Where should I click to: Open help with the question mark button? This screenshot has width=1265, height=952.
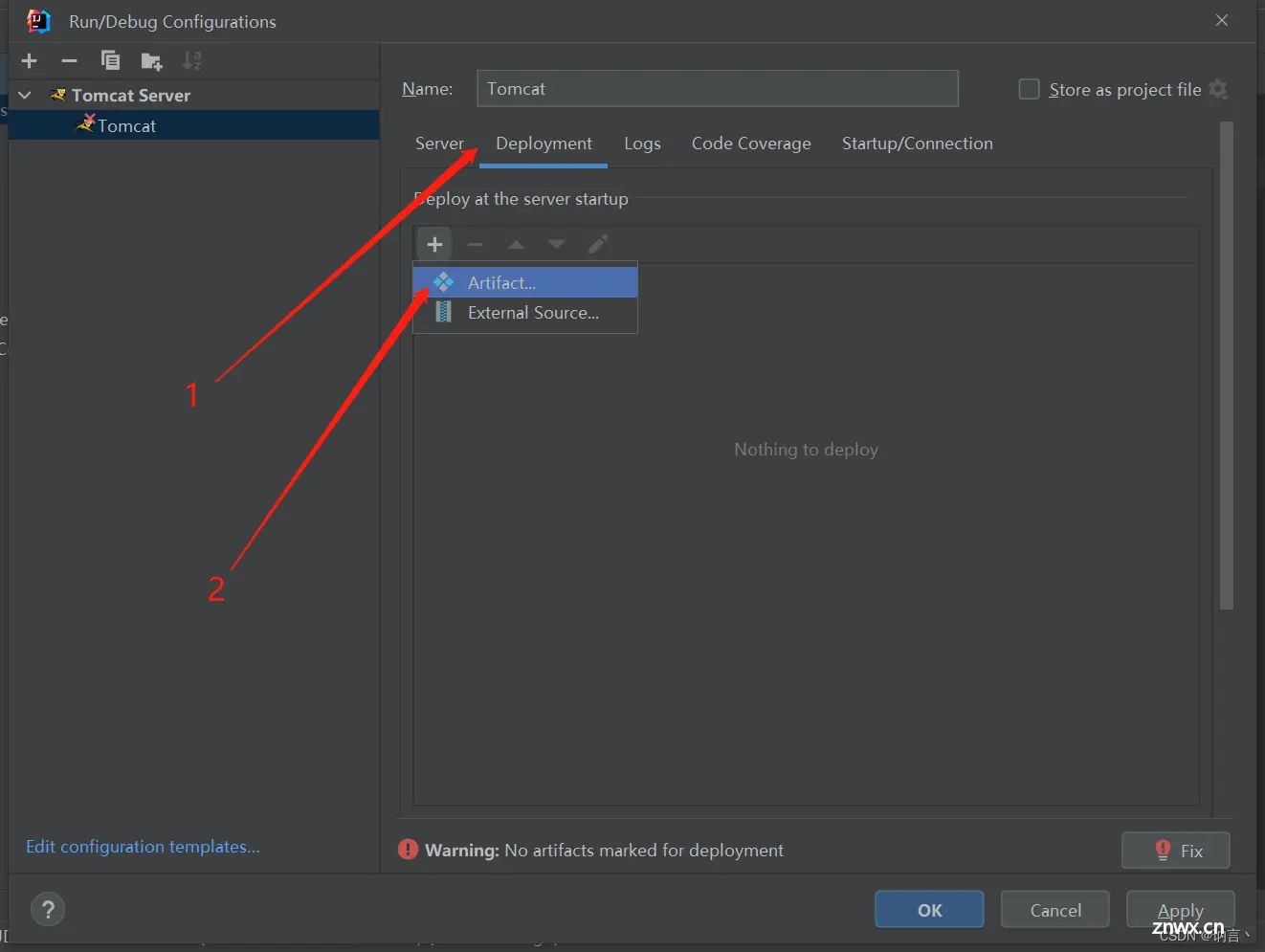pyautogui.click(x=48, y=909)
